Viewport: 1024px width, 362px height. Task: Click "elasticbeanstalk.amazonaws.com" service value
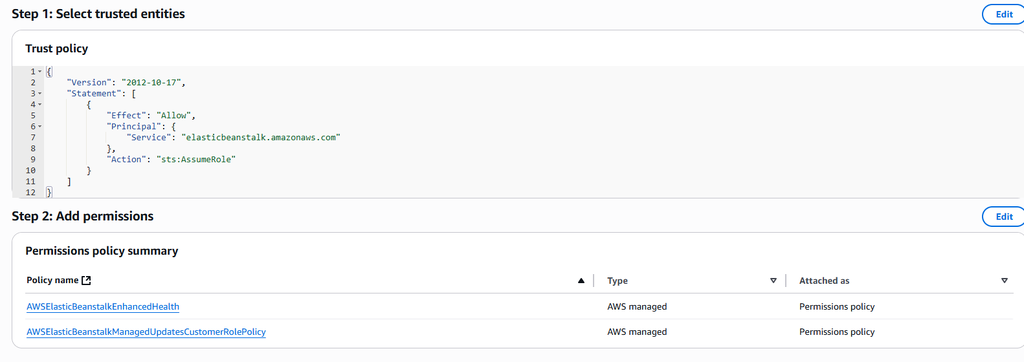(262, 137)
